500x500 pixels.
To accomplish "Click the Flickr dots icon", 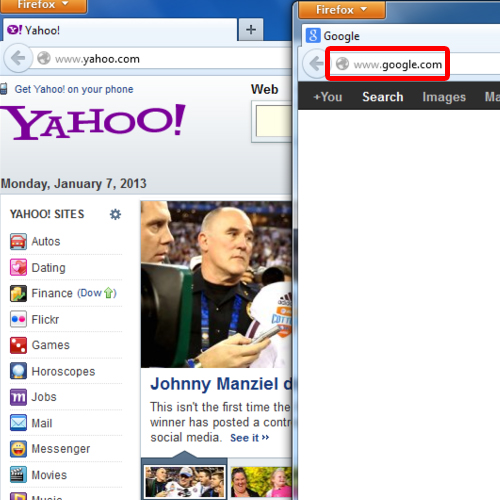I will [x=18, y=319].
